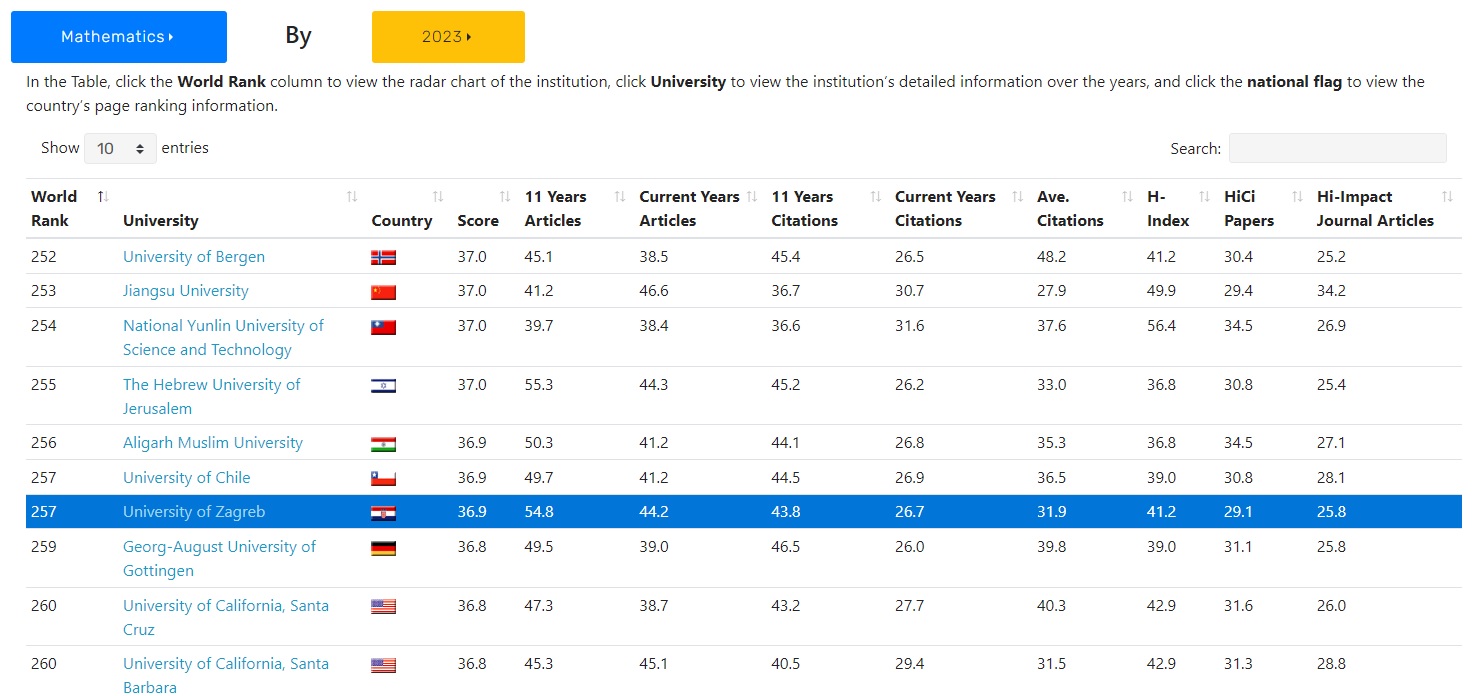Screen dimensions: 1476x696
Task: Sort by 11 Years Citations header
Action: coord(804,209)
